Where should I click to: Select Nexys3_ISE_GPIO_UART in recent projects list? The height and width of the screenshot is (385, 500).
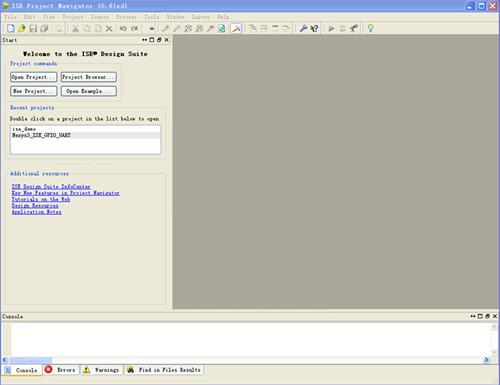click(41, 135)
